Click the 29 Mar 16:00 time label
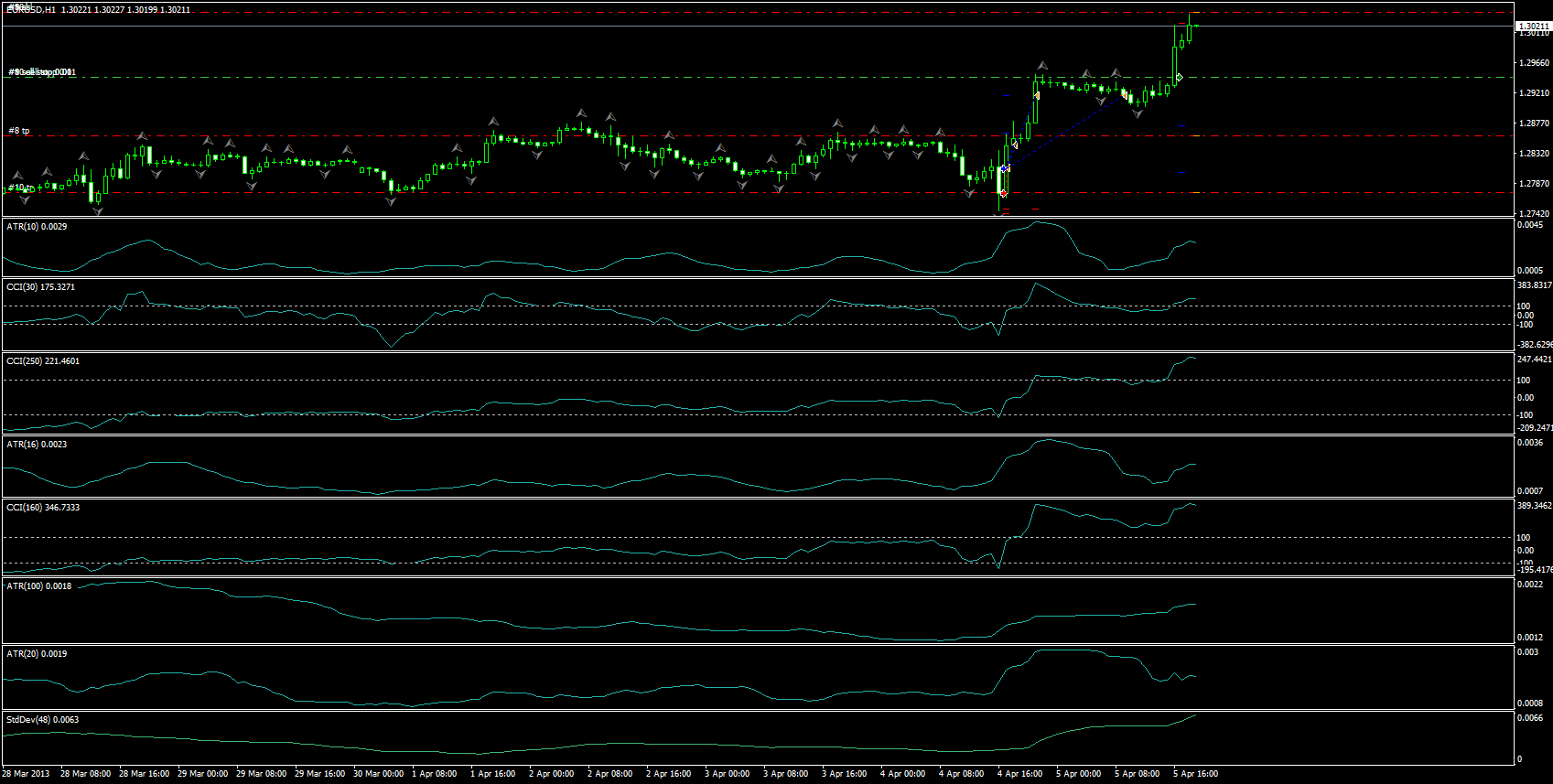Screen dimensions: 1553x784 click(x=320, y=774)
